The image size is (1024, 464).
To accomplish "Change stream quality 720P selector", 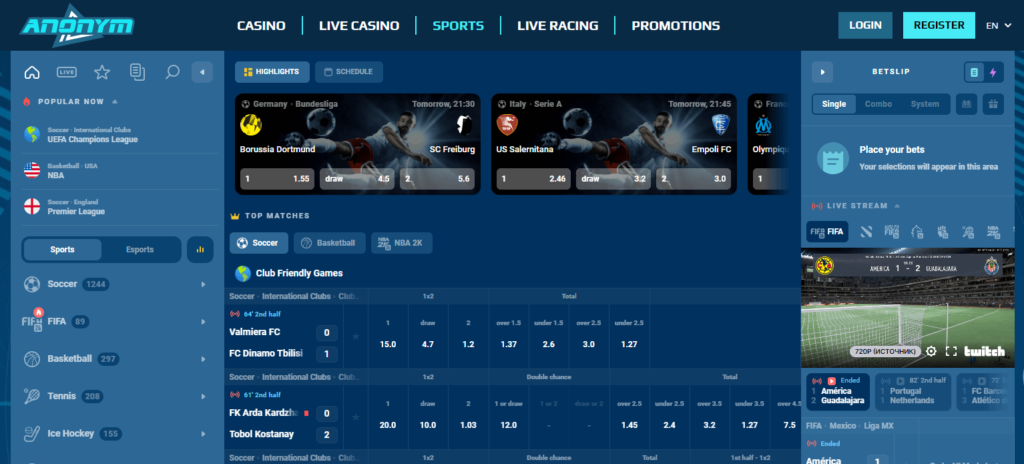I will (885, 352).
